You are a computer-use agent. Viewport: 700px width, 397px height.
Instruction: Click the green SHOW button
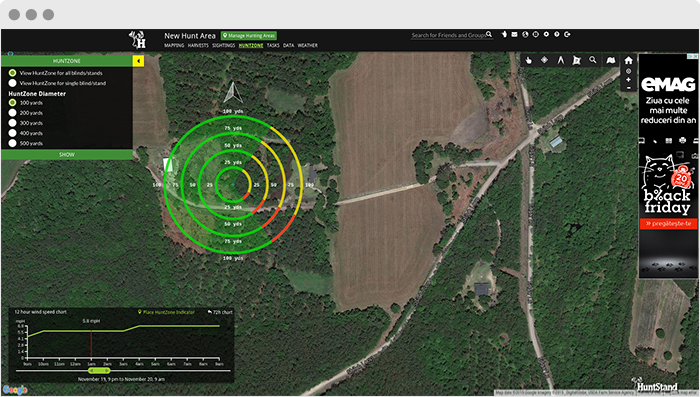coord(67,155)
